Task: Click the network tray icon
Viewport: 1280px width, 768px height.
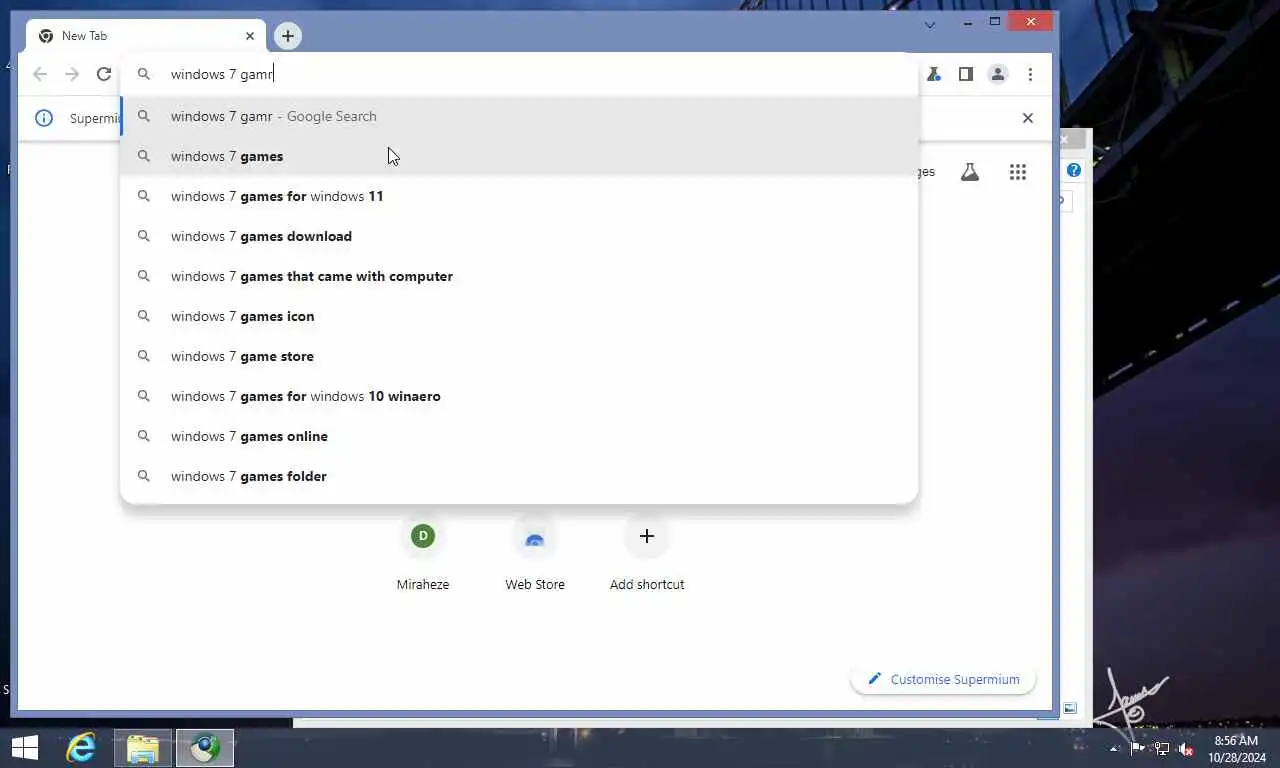Action: click(1161, 748)
